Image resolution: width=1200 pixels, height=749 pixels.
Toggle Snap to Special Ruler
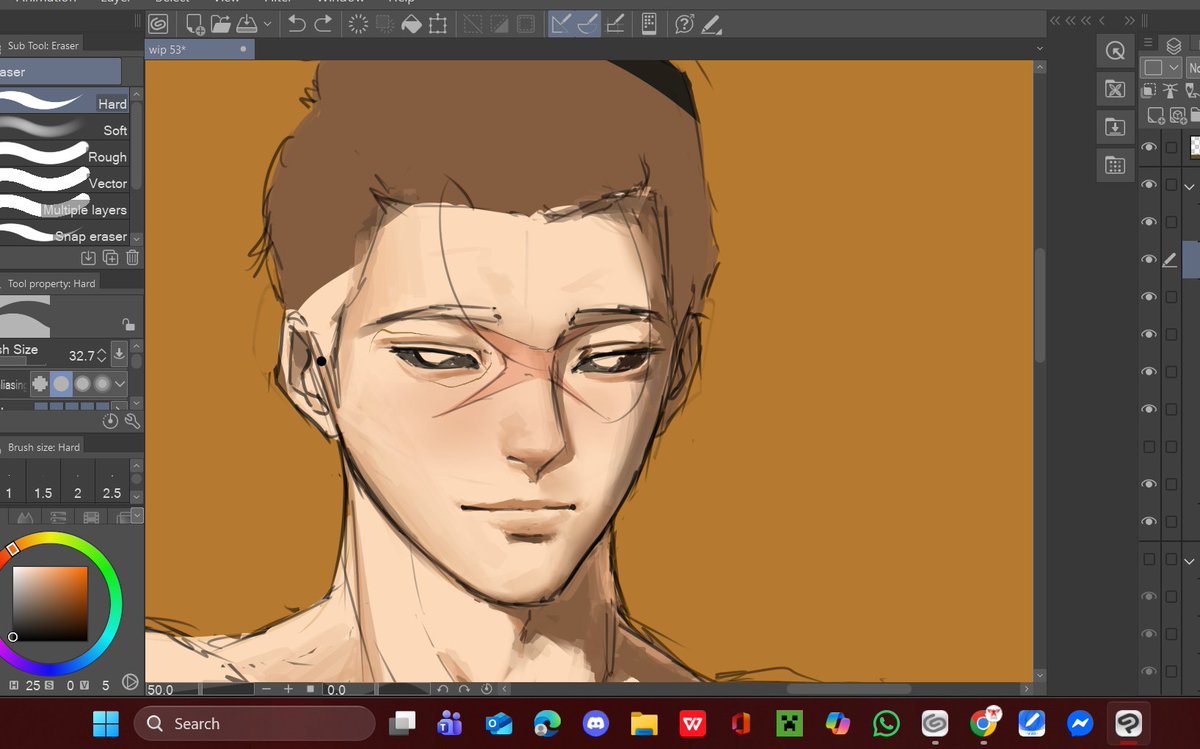tap(588, 24)
